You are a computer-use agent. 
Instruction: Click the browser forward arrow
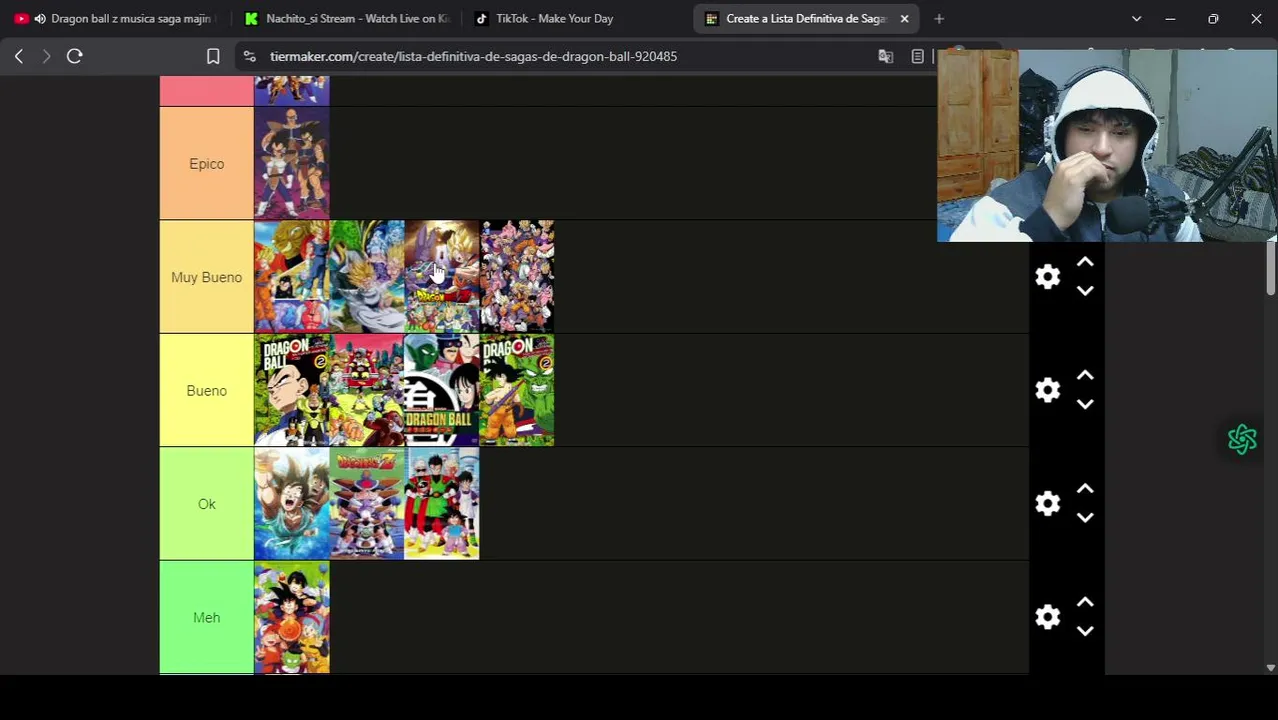click(x=46, y=56)
